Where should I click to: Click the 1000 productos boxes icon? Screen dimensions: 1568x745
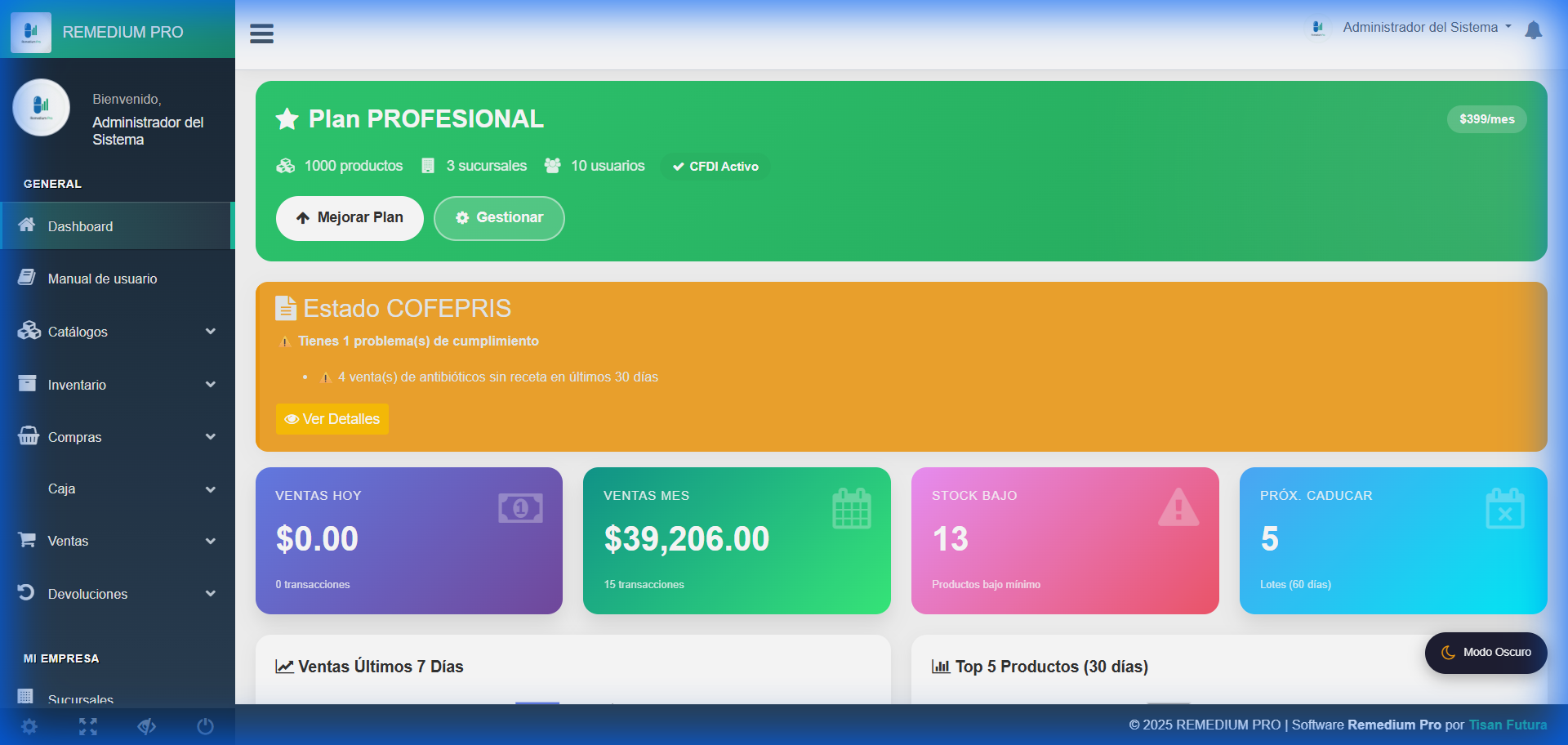click(285, 166)
